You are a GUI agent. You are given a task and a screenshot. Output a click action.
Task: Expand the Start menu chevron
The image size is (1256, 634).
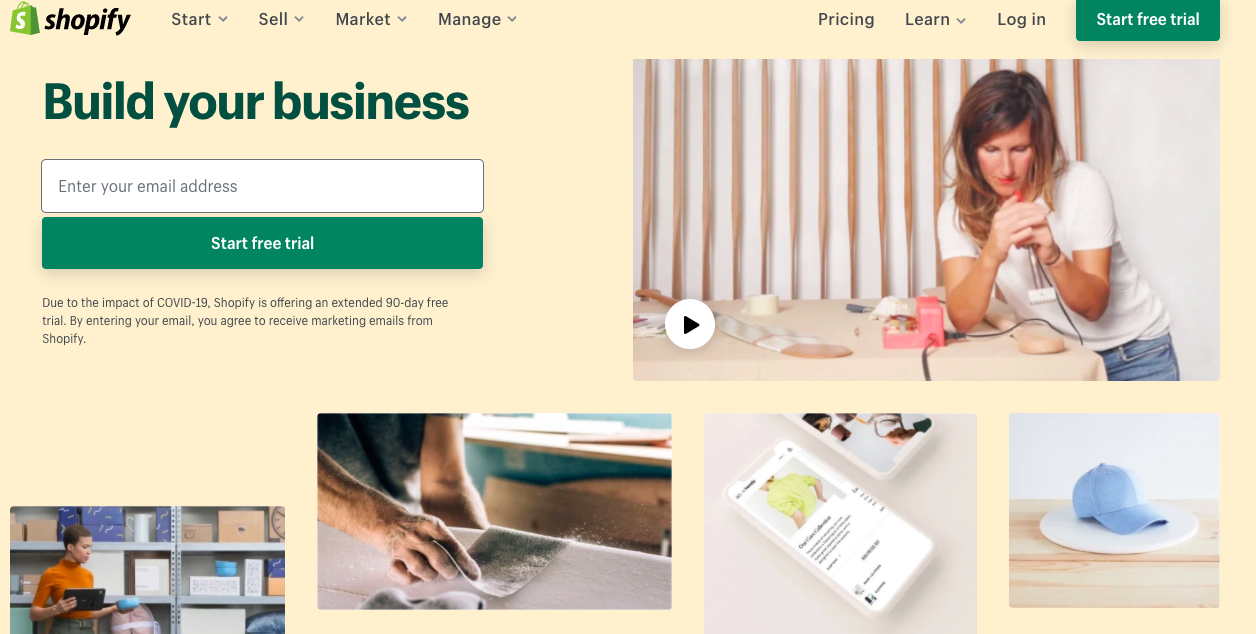pos(223,19)
